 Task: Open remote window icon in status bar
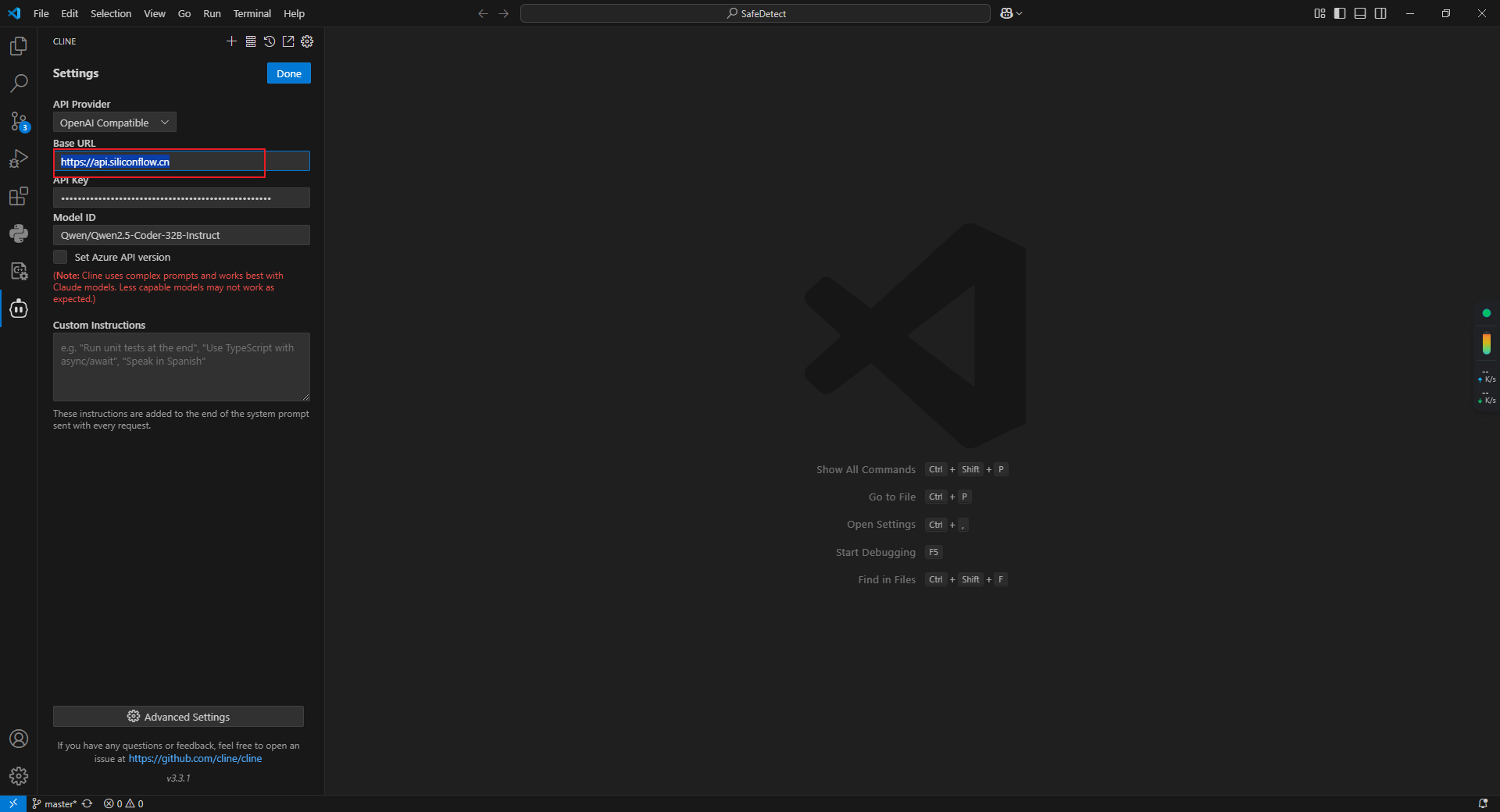pyautogui.click(x=13, y=803)
